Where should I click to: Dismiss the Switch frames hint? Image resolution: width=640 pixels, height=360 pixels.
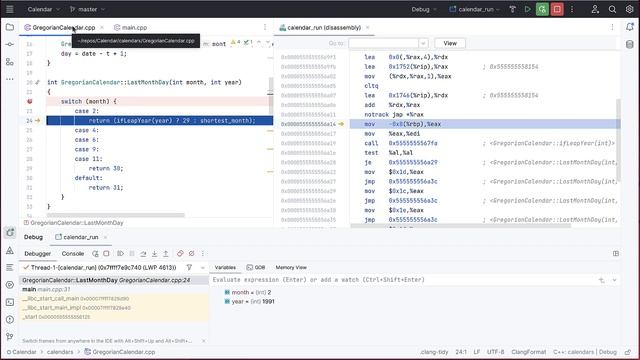click(204, 341)
